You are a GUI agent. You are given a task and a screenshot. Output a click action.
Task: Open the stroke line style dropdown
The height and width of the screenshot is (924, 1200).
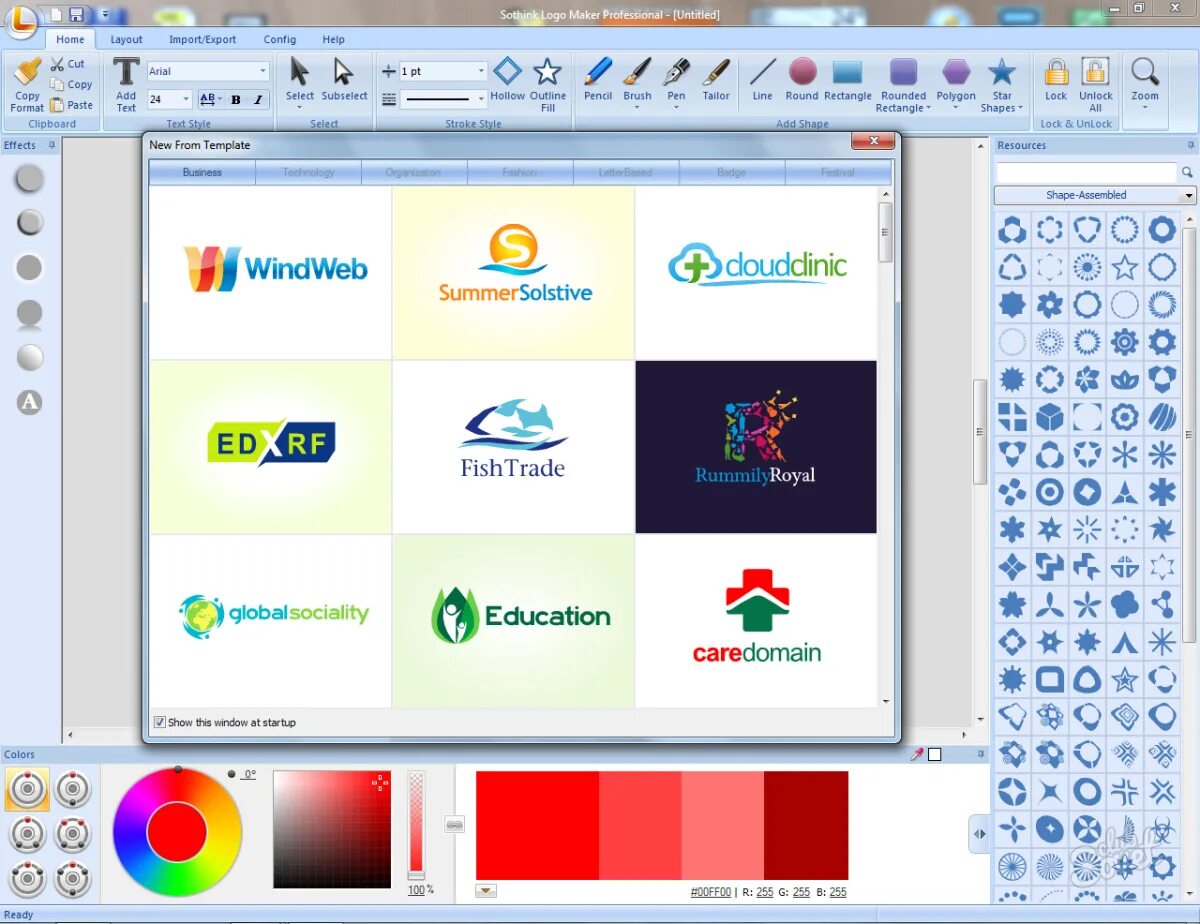(x=481, y=99)
